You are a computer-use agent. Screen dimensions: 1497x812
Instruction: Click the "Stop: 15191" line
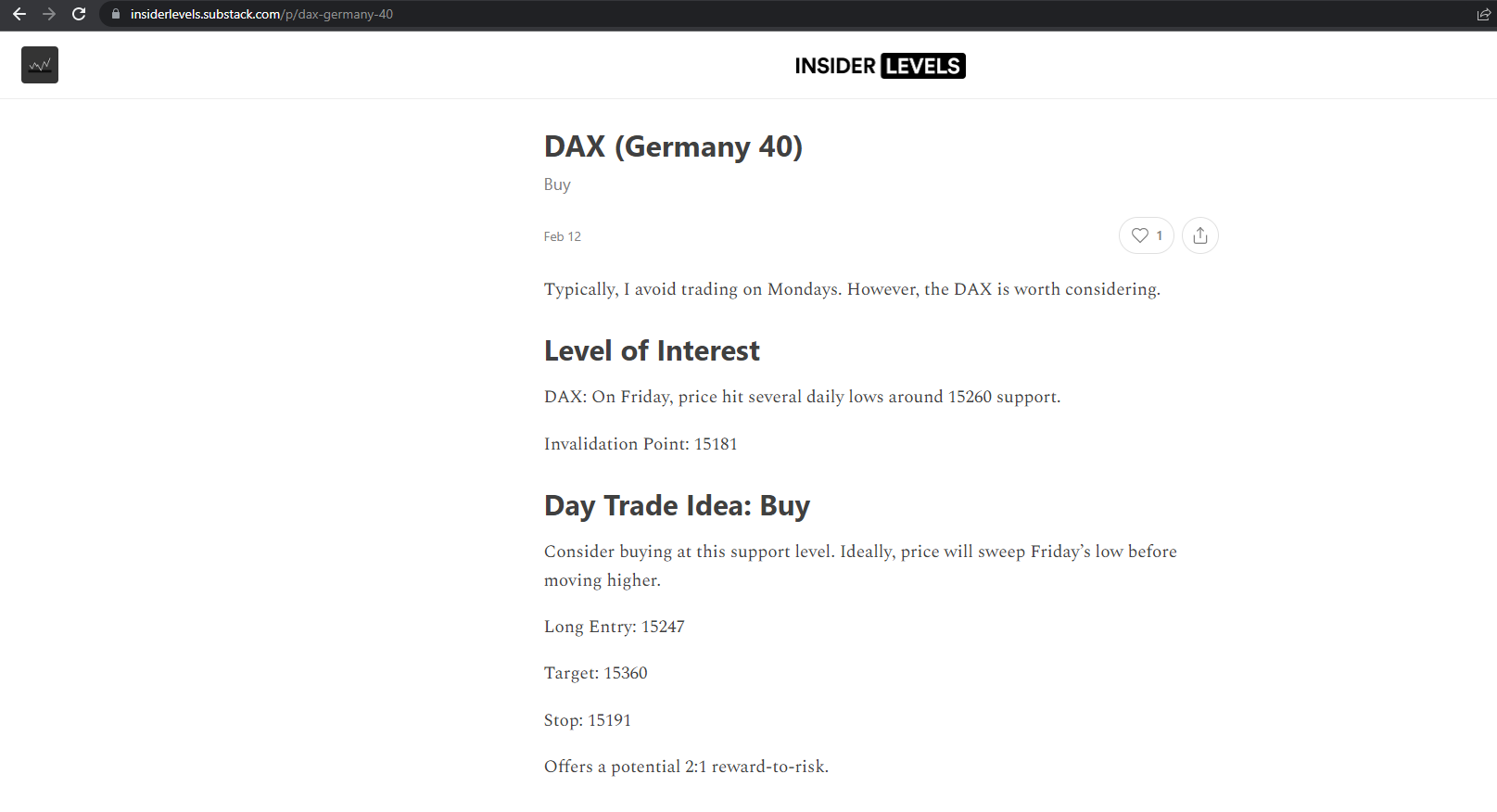pyautogui.click(x=587, y=720)
